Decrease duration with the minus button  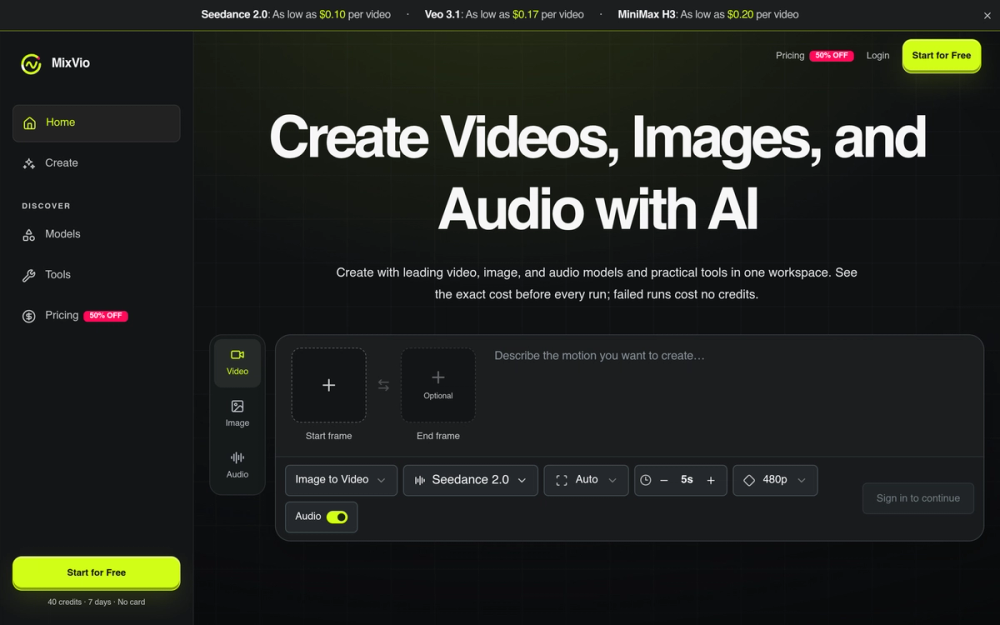click(664, 480)
